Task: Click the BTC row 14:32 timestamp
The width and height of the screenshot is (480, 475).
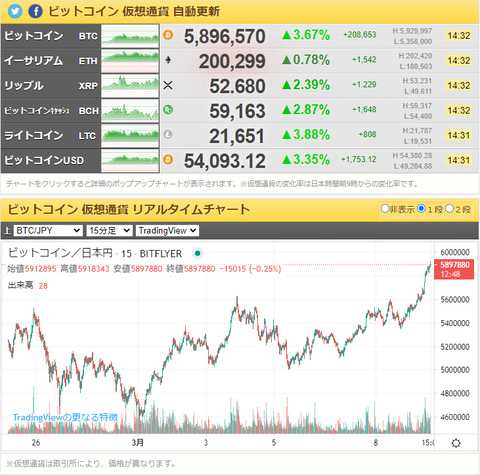Action: 459,35
